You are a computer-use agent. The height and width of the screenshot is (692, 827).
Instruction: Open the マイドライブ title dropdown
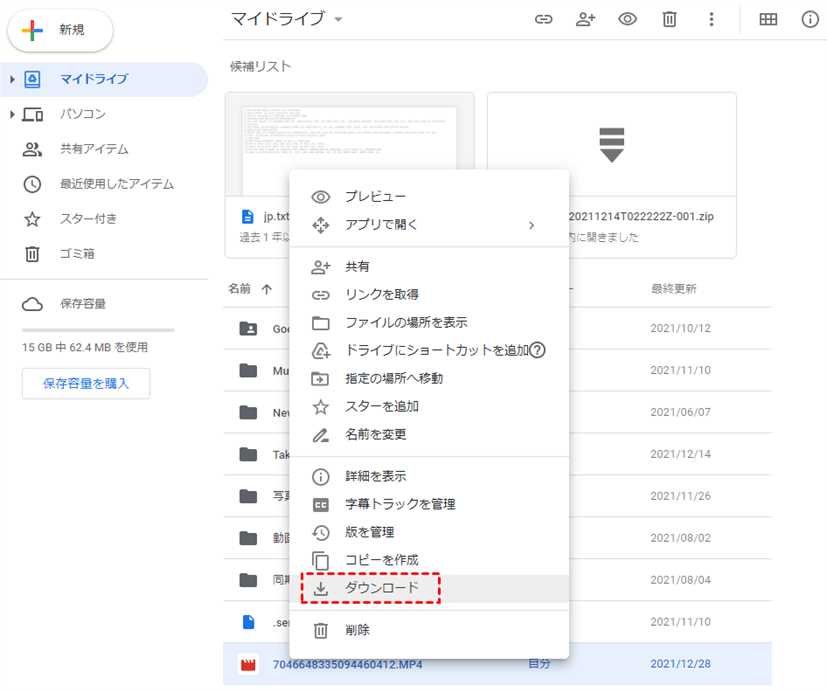[338, 20]
